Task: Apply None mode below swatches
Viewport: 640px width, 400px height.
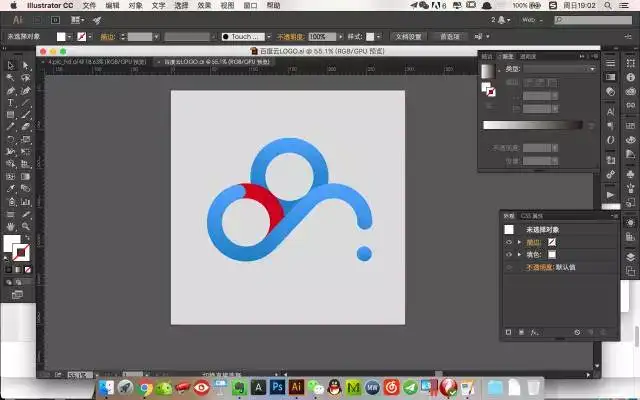Action: pos(28,270)
